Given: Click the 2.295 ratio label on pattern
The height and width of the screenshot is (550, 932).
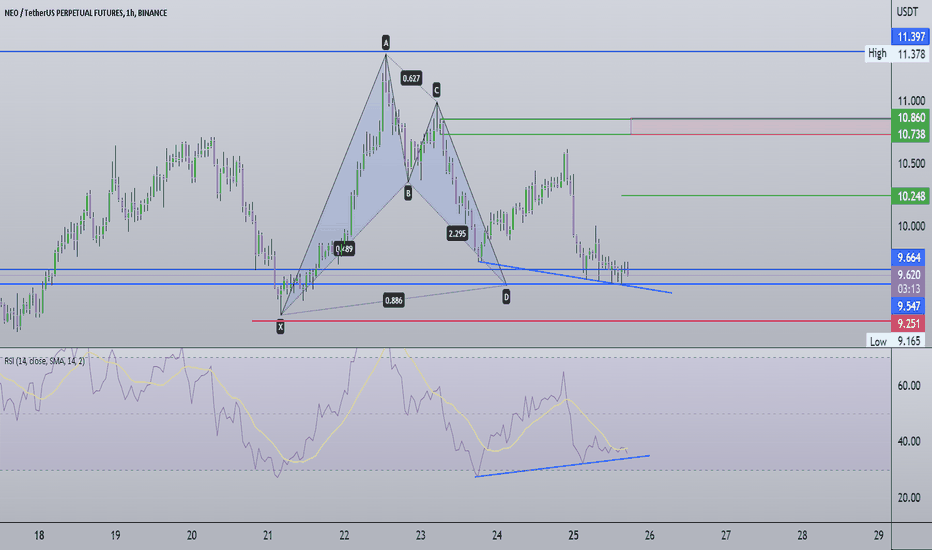Looking at the screenshot, I should 457,234.
